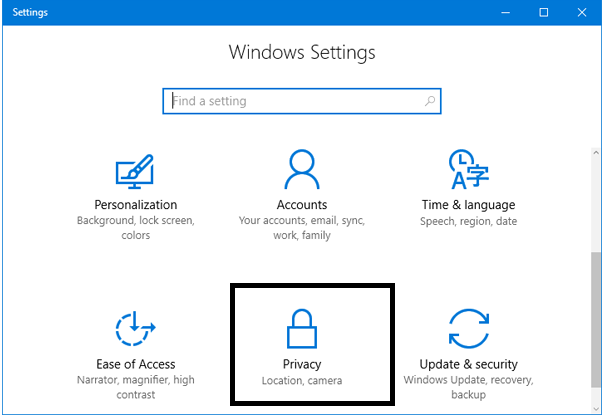This screenshot has height=419, width=606.
Task: Maximize the Settings window
Action: tap(544, 13)
